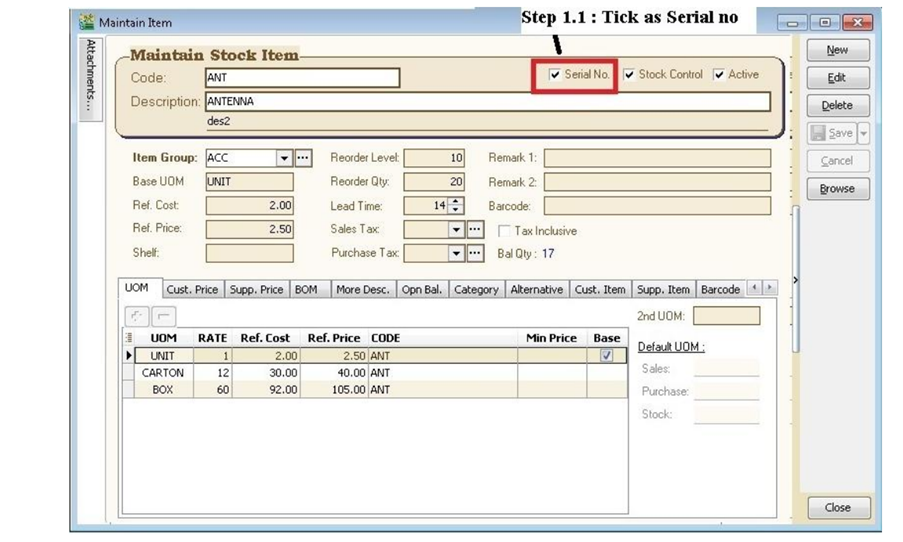Click the remove row icon above UOM grid
This screenshot has height=542, width=903.
164,316
